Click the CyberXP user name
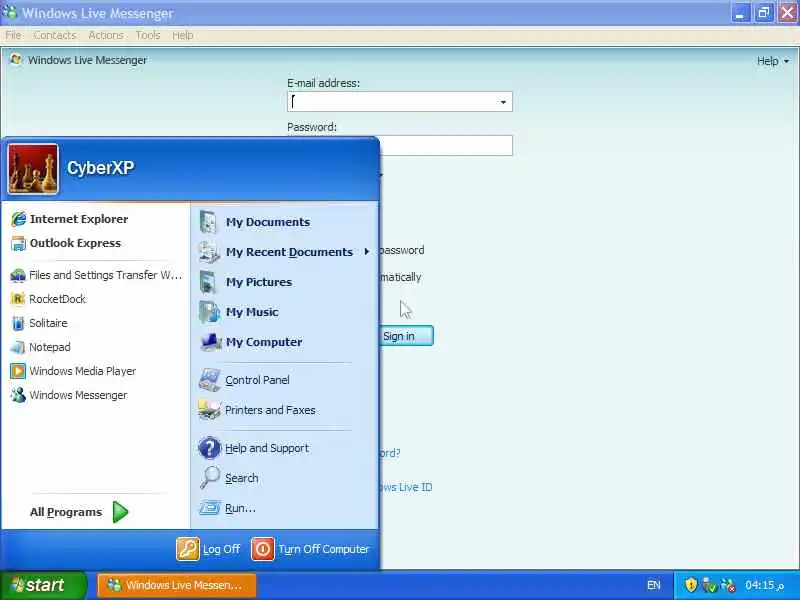 point(101,168)
